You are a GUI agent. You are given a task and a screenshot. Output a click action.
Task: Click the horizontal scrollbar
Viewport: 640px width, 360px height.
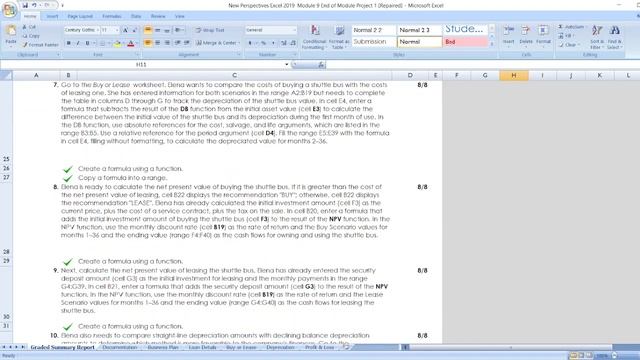coord(510,347)
